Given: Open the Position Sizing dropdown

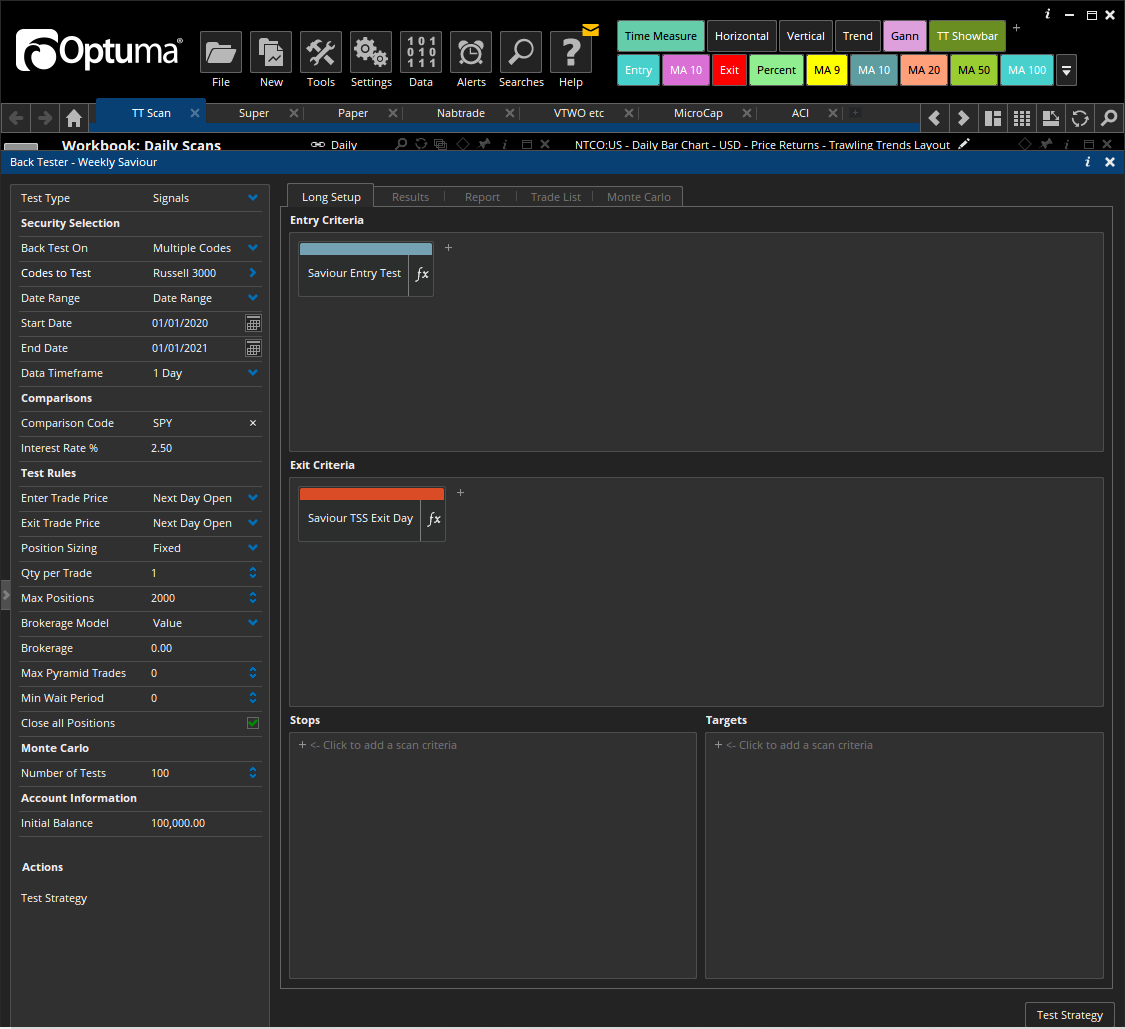Looking at the screenshot, I should point(253,548).
